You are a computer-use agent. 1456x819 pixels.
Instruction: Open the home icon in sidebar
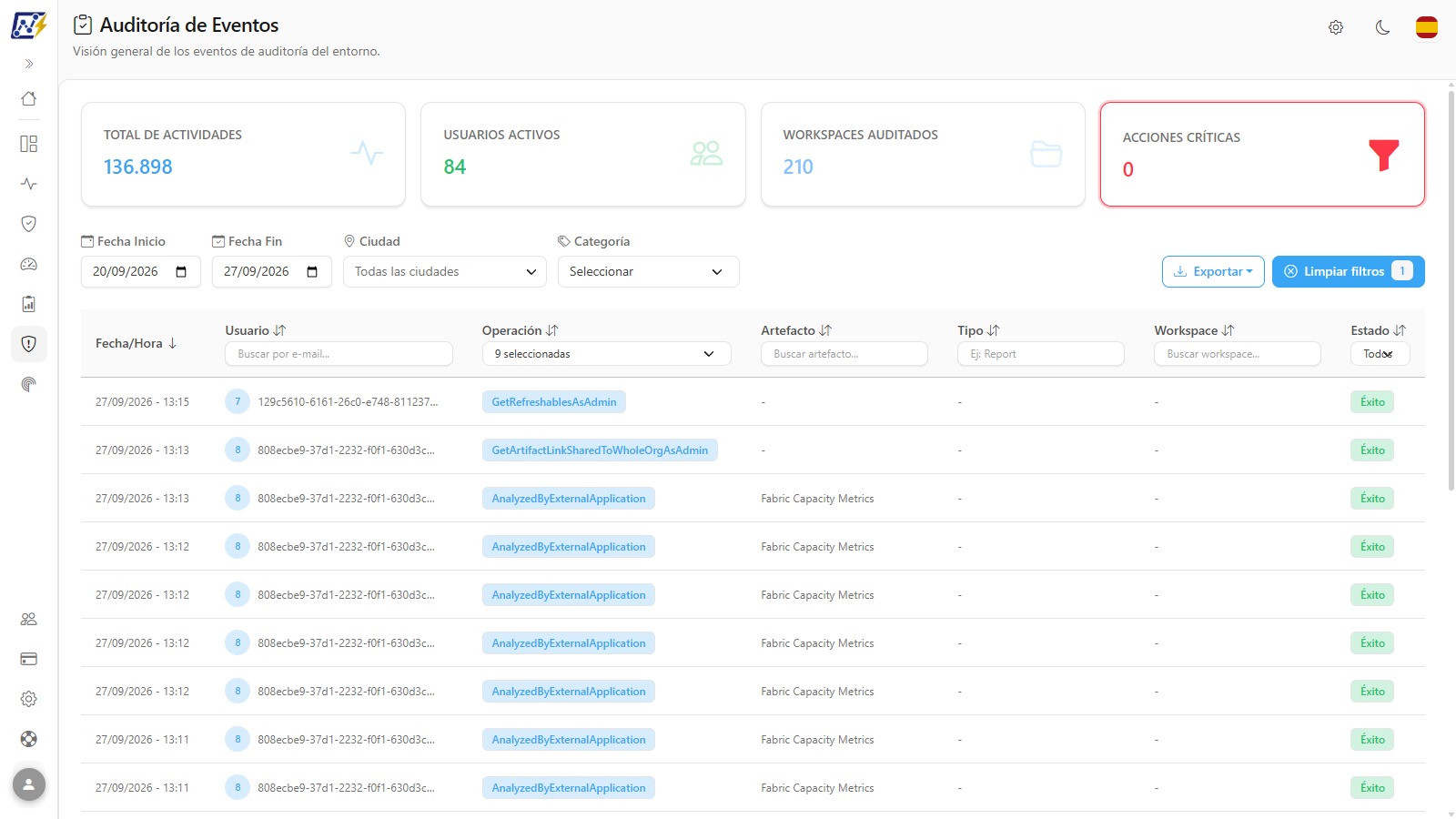coord(29,98)
